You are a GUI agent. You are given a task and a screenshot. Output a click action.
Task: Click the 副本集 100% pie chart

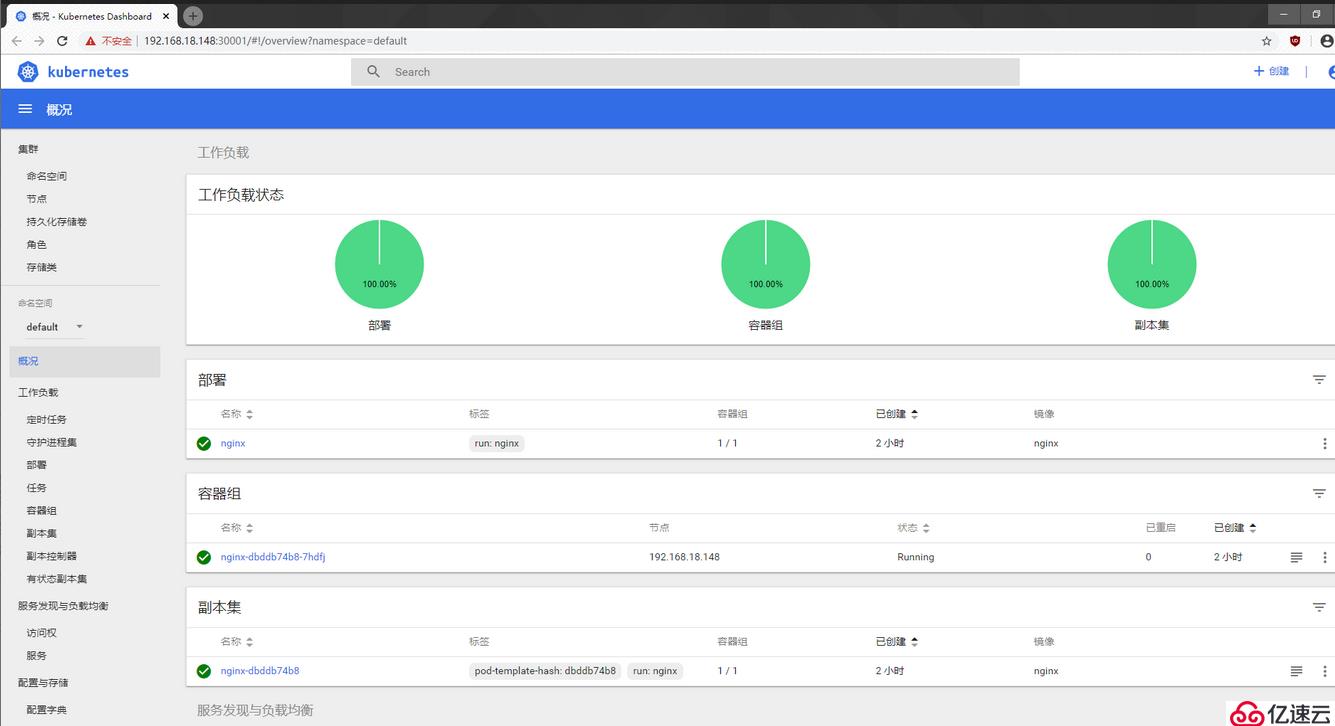coord(1152,264)
